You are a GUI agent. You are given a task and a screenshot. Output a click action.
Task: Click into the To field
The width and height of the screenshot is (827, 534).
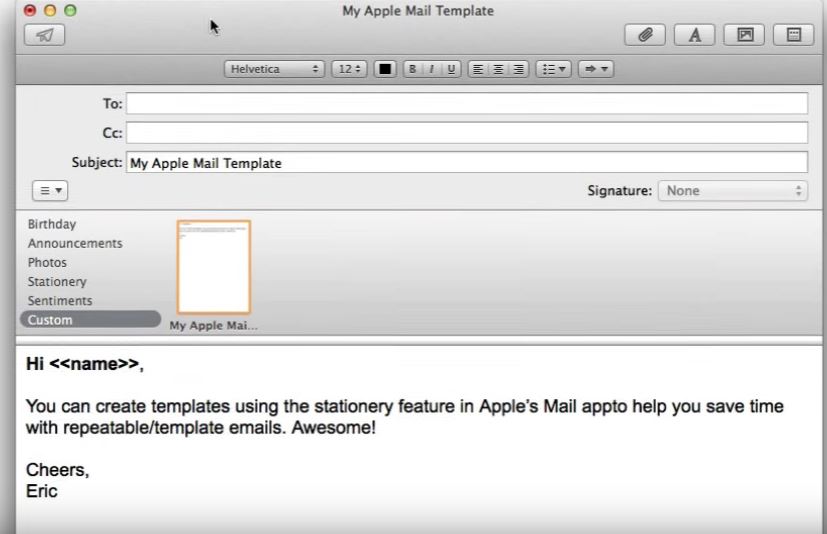[x=467, y=103]
